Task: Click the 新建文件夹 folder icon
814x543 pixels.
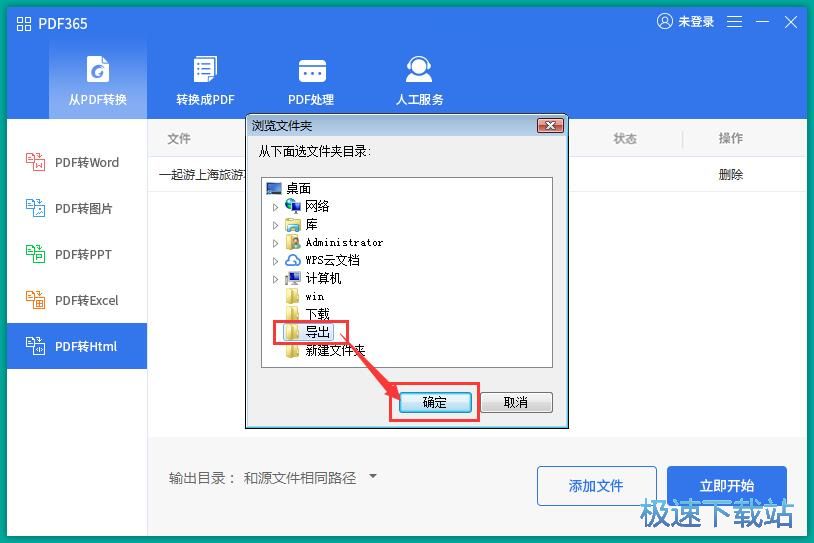Action: tap(293, 350)
